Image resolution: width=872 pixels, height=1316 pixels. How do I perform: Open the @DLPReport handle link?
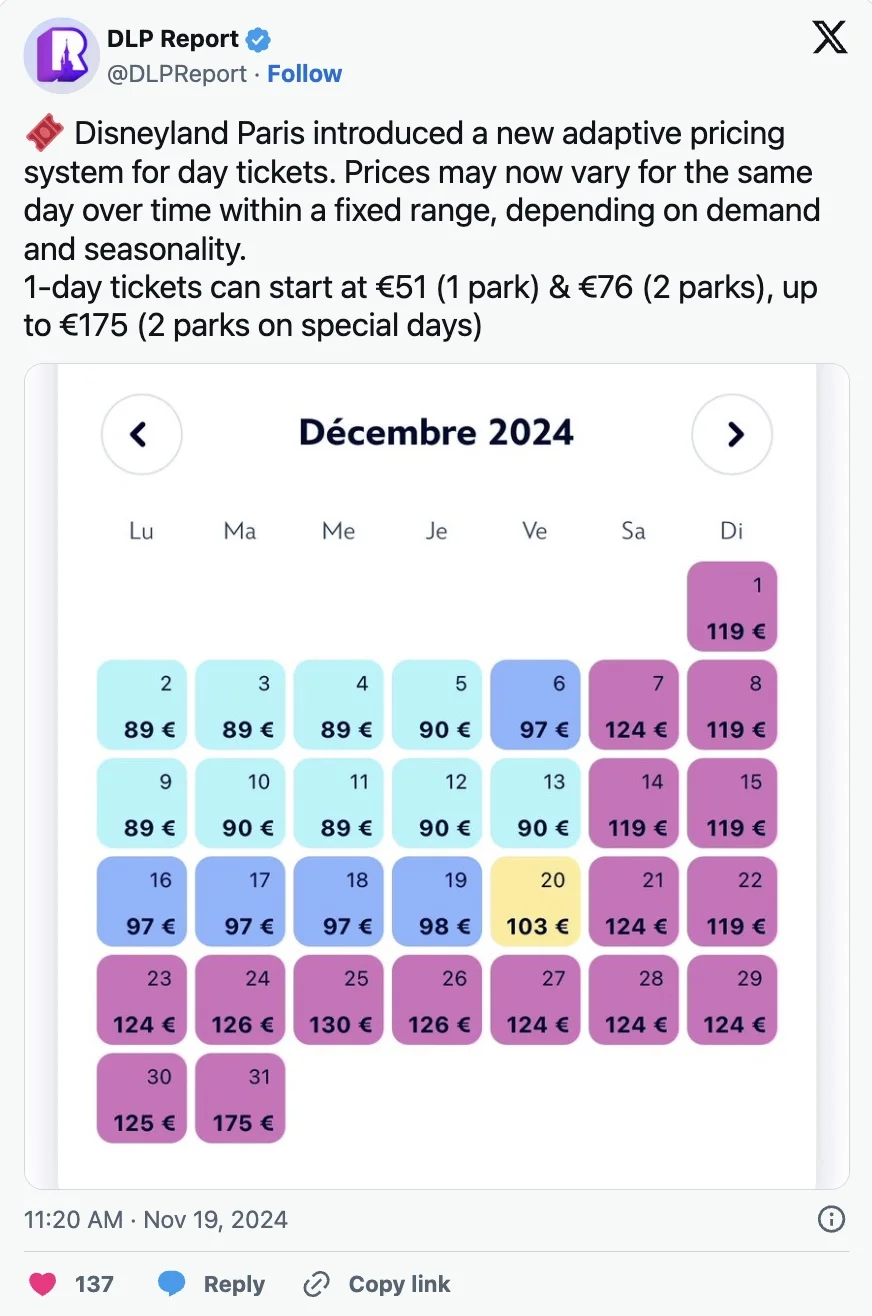[175, 74]
